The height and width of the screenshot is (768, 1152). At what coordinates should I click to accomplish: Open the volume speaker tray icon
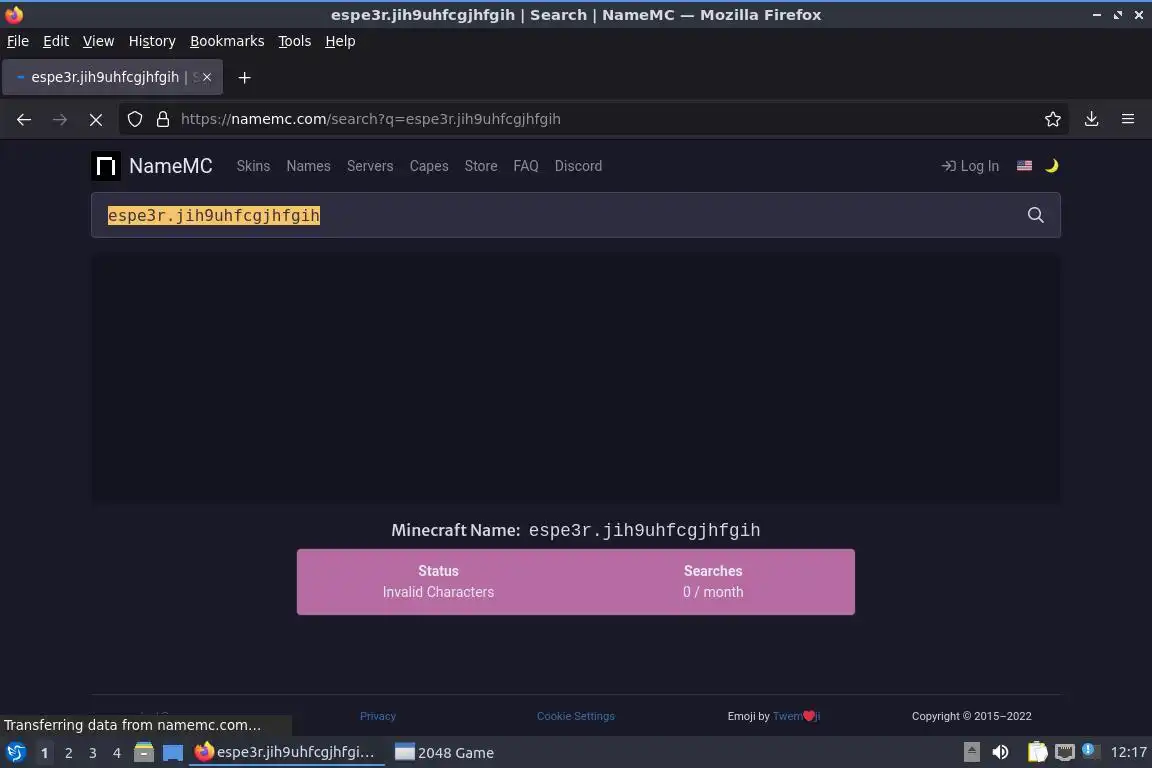tap(1000, 752)
